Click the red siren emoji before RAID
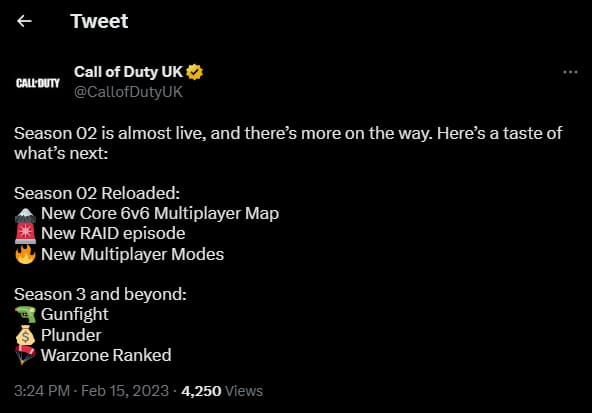This screenshot has height=413, width=592. click(25, 234)
